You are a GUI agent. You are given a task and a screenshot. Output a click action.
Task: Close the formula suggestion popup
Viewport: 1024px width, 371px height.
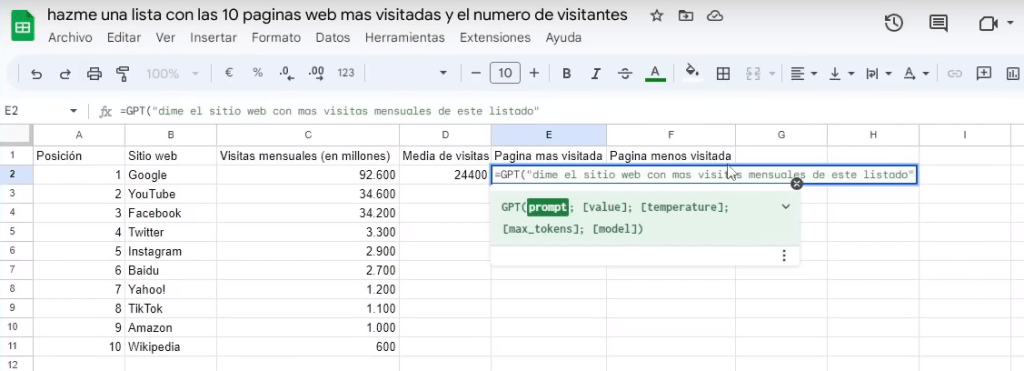point(796,184)
